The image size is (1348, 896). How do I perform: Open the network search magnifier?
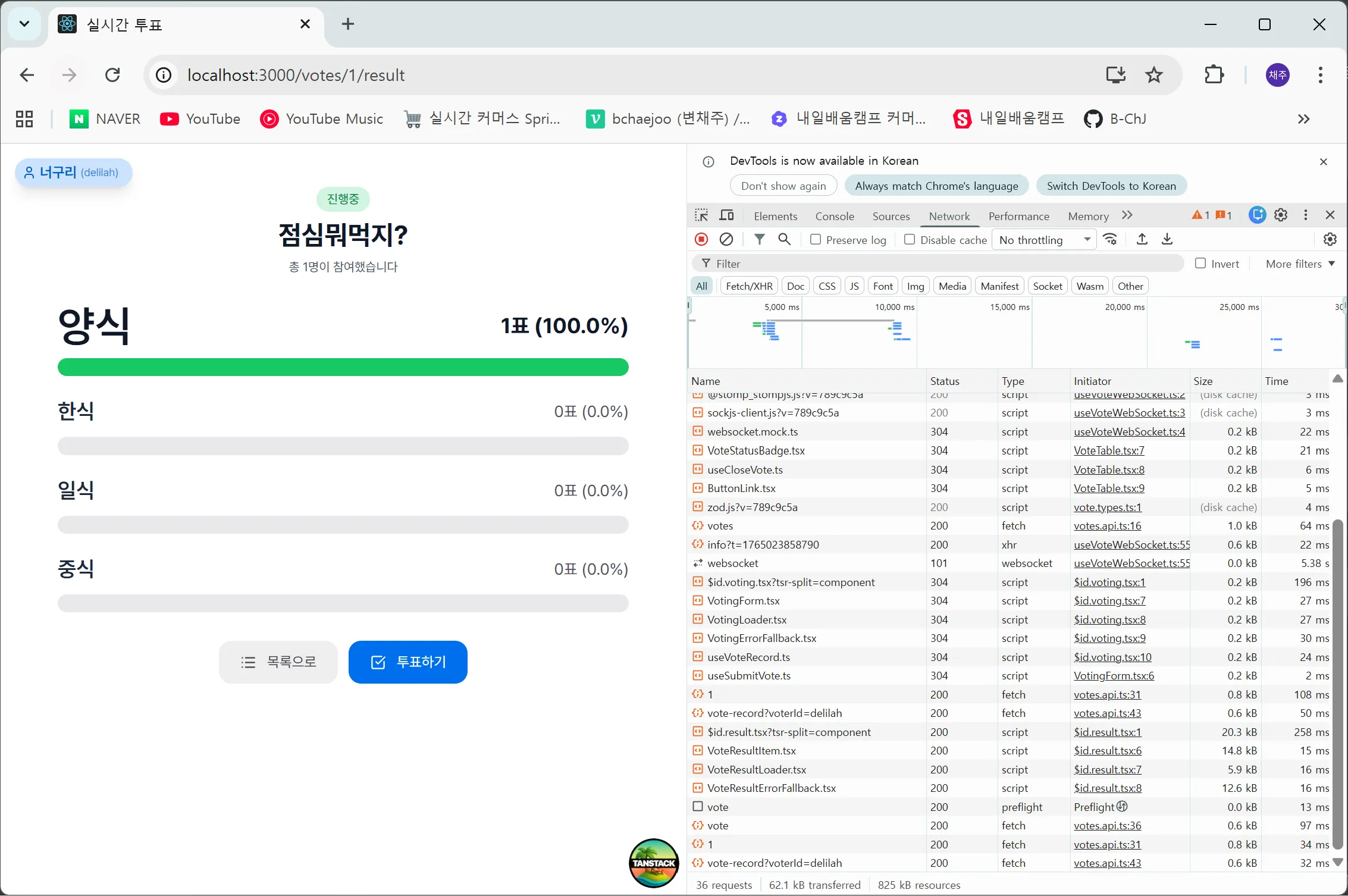[x=784, y=239]
